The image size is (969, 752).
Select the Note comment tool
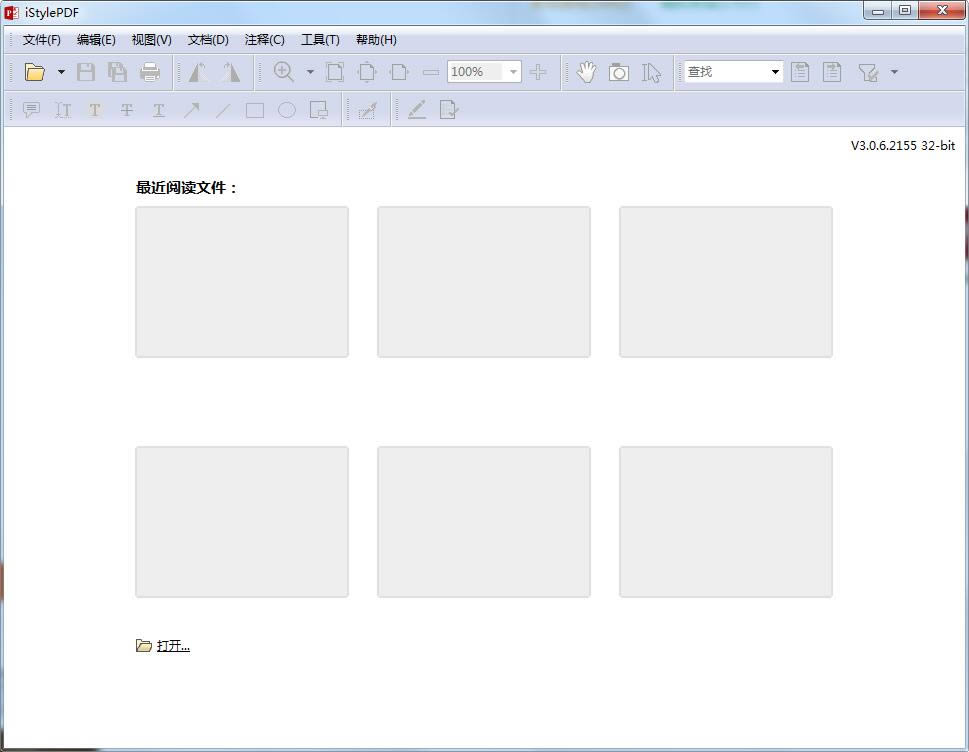[31, 110]
